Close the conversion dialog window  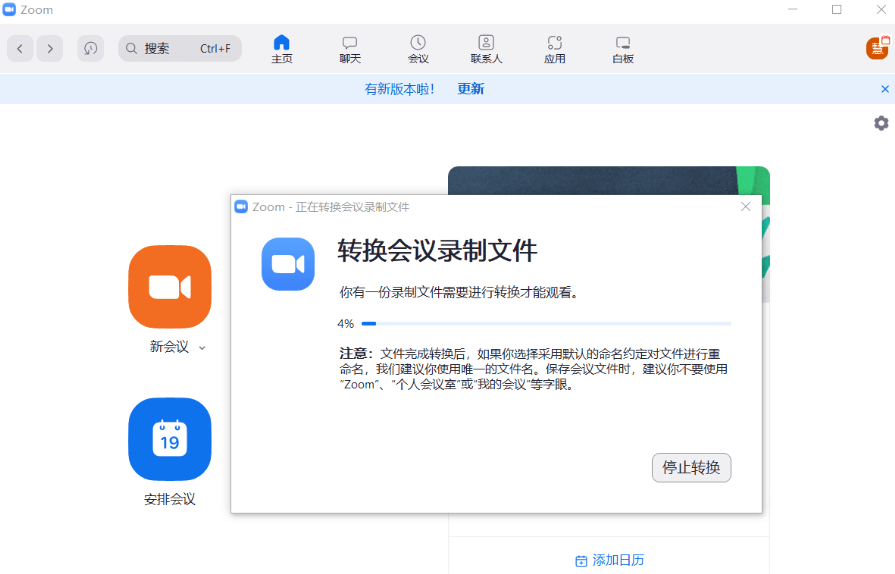745,207
